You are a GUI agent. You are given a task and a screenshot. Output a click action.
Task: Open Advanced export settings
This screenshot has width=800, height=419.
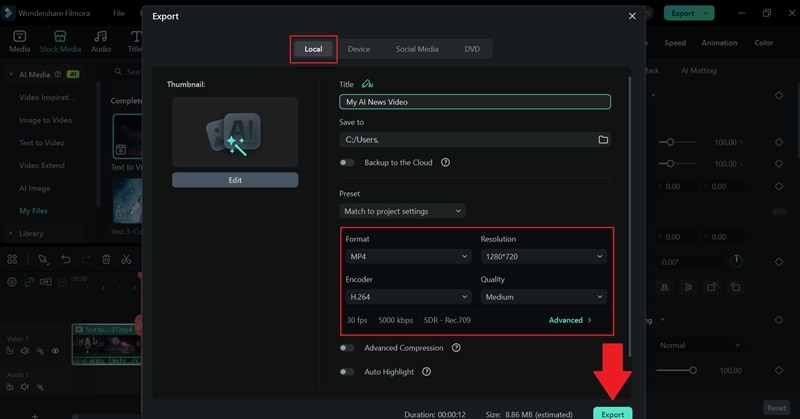tap(570, 320)
